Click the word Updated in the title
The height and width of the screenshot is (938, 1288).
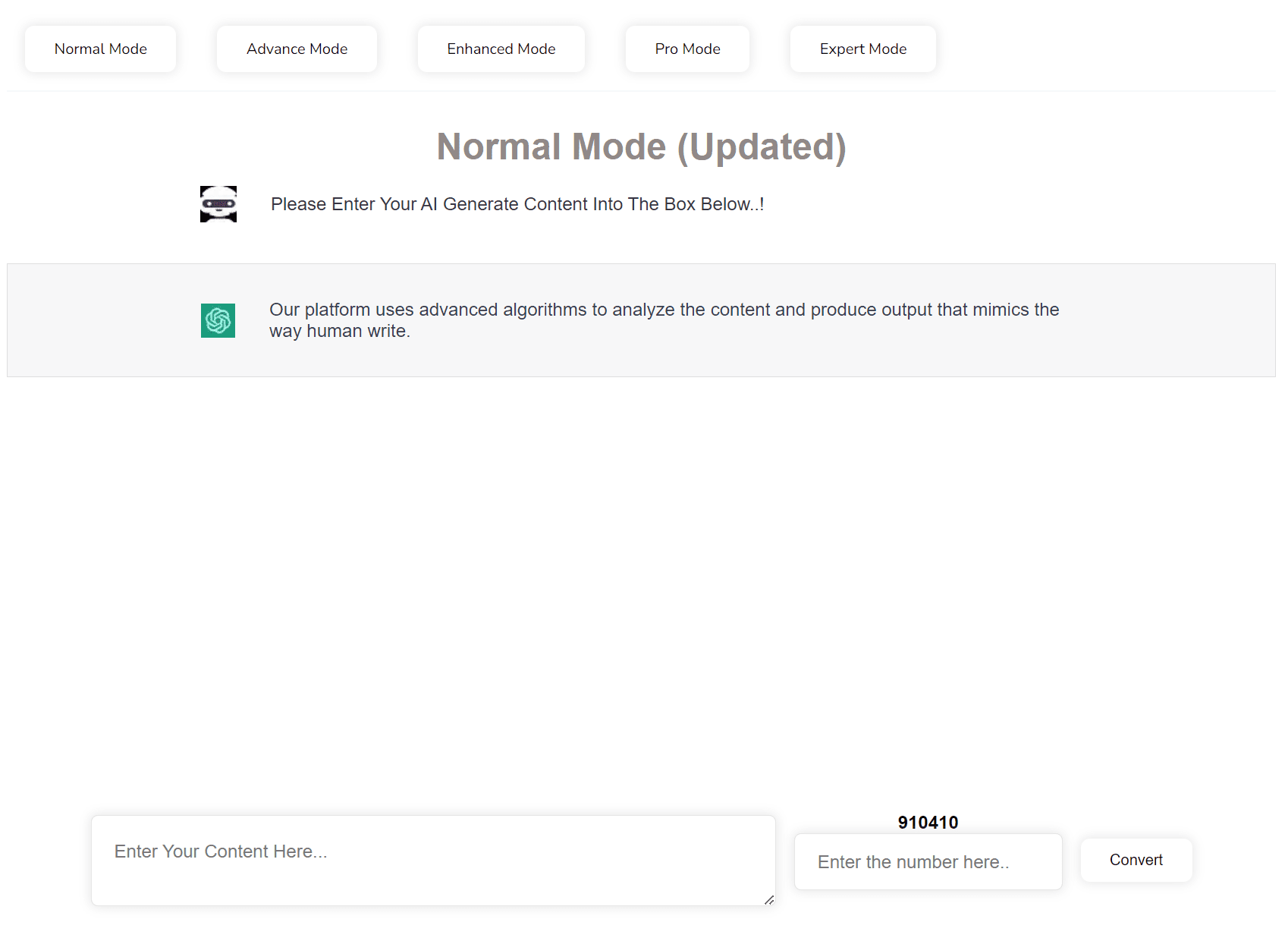click(761, 146)
